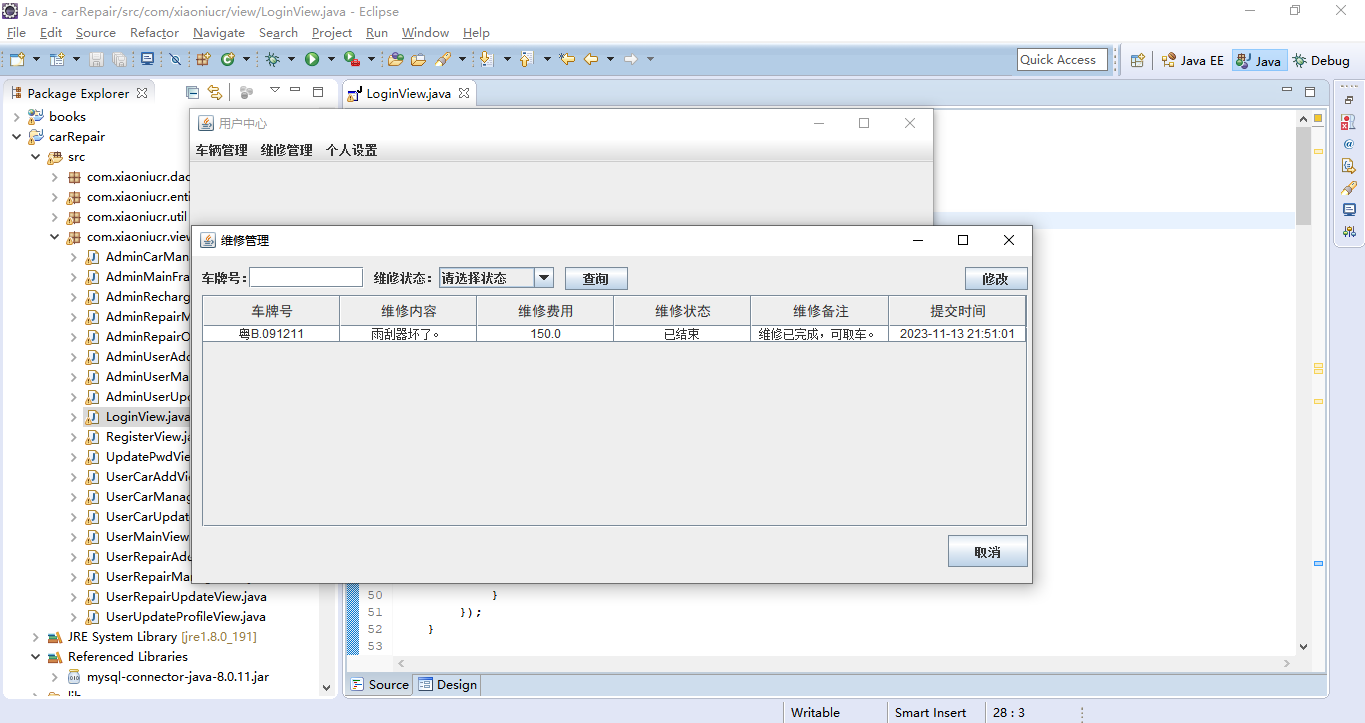Click the New Java Package icon

point(203,59)
